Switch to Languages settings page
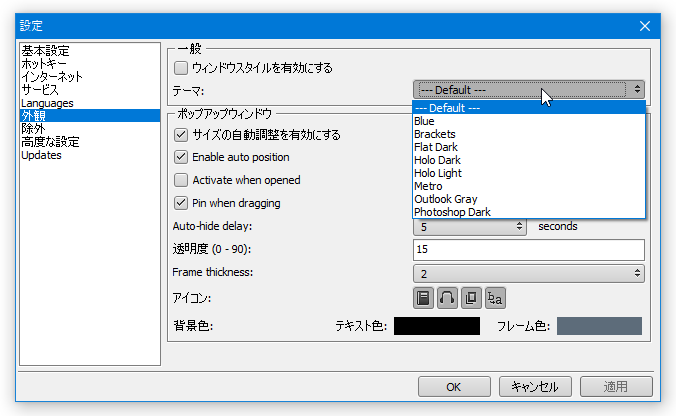Viewport: 676px width, 416px height. coord(90,103)
